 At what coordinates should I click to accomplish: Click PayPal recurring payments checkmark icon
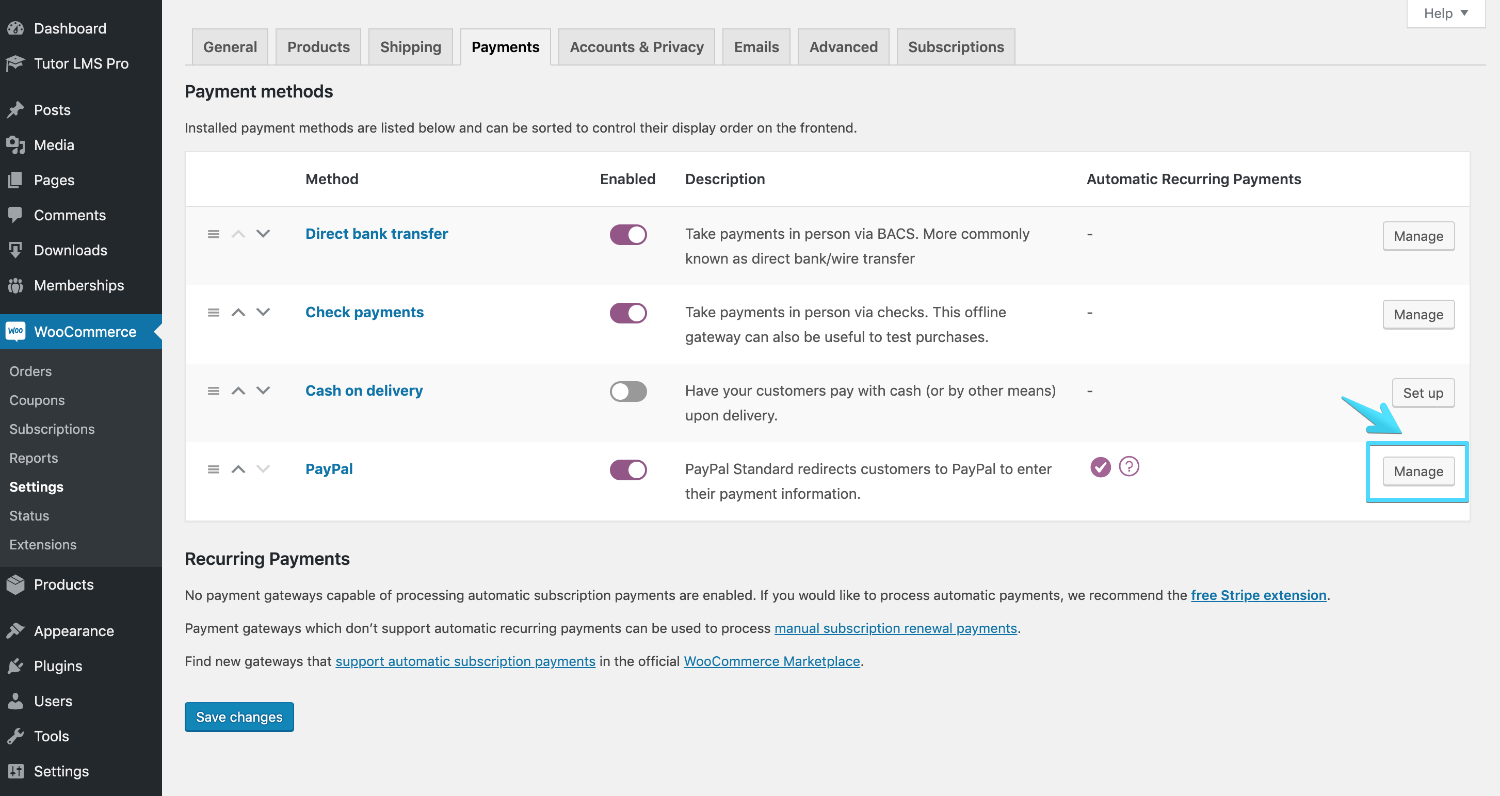(x=1101, y=467)
